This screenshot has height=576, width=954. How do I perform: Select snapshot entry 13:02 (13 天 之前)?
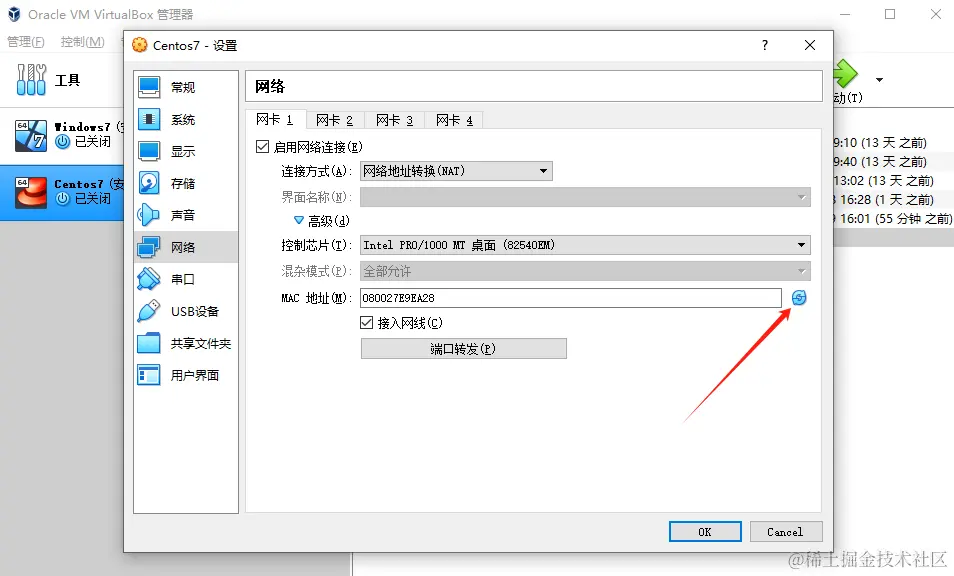pos(884,181)
